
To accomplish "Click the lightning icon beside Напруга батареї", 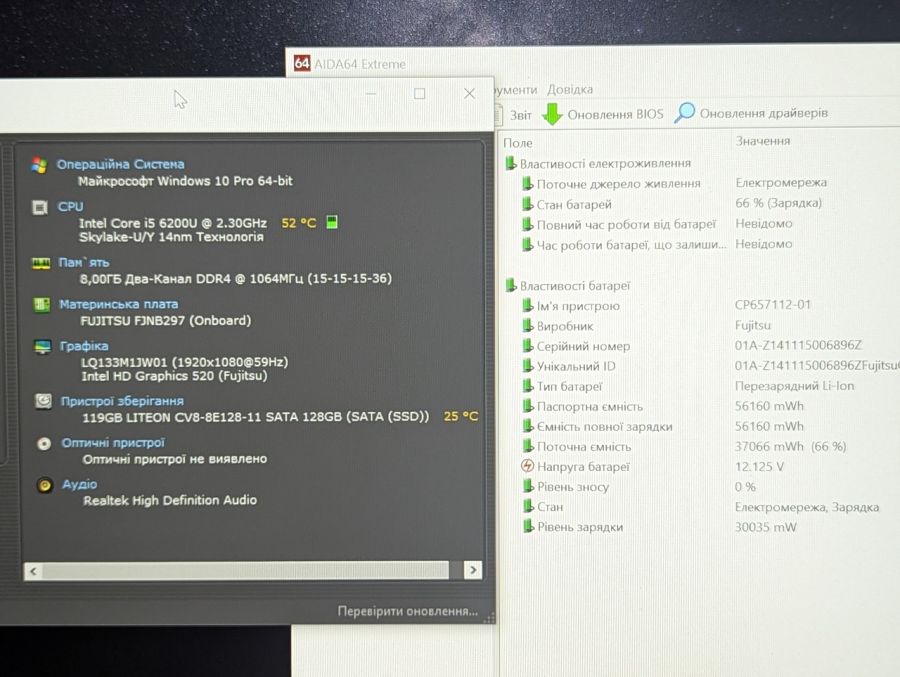I will click(527, 466).
